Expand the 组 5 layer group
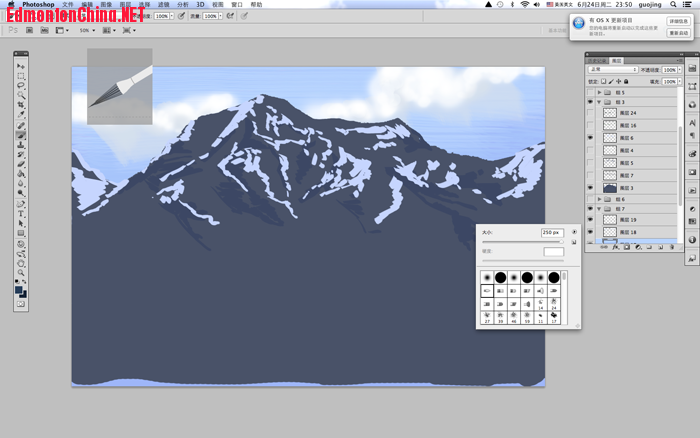 599,92
